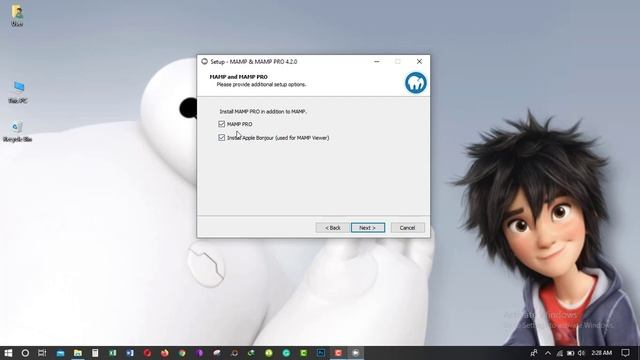640x360 pixels.
Task: Open Chrome from the taskbar
Action: (x=182, y=353)
